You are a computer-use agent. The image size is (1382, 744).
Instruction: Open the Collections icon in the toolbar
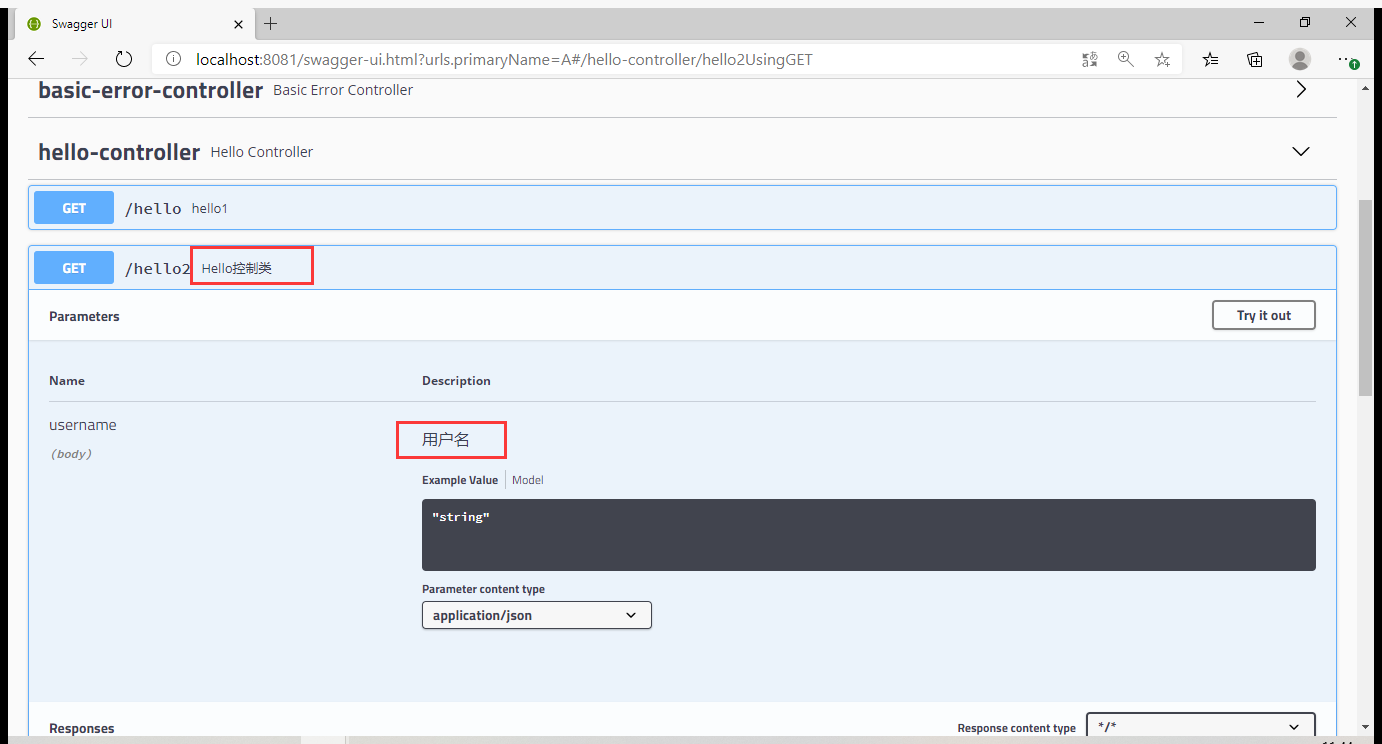pyautogui.click(x=1255, y=60)
